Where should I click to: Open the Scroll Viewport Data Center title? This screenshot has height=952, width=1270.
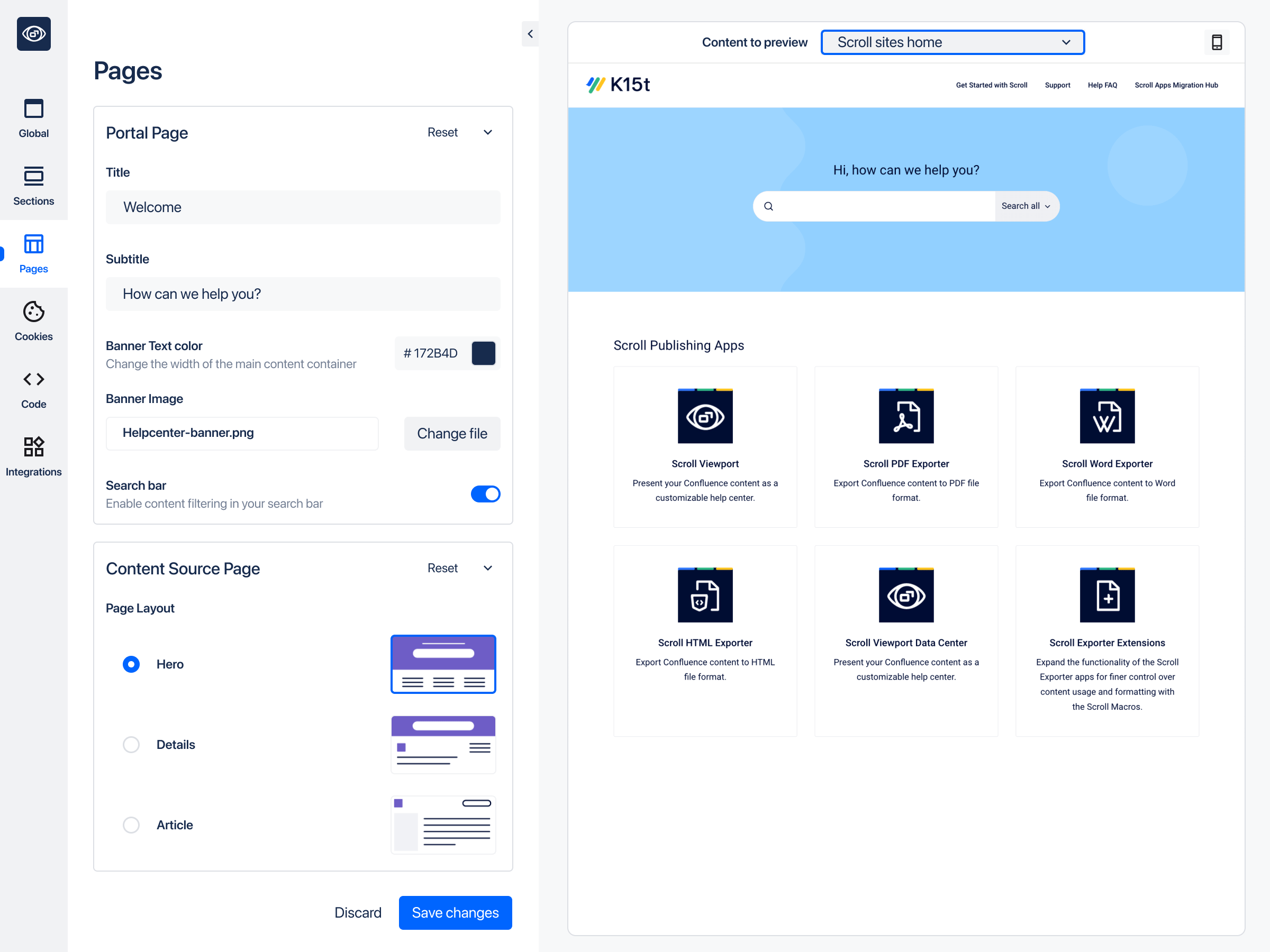[906, 643]
